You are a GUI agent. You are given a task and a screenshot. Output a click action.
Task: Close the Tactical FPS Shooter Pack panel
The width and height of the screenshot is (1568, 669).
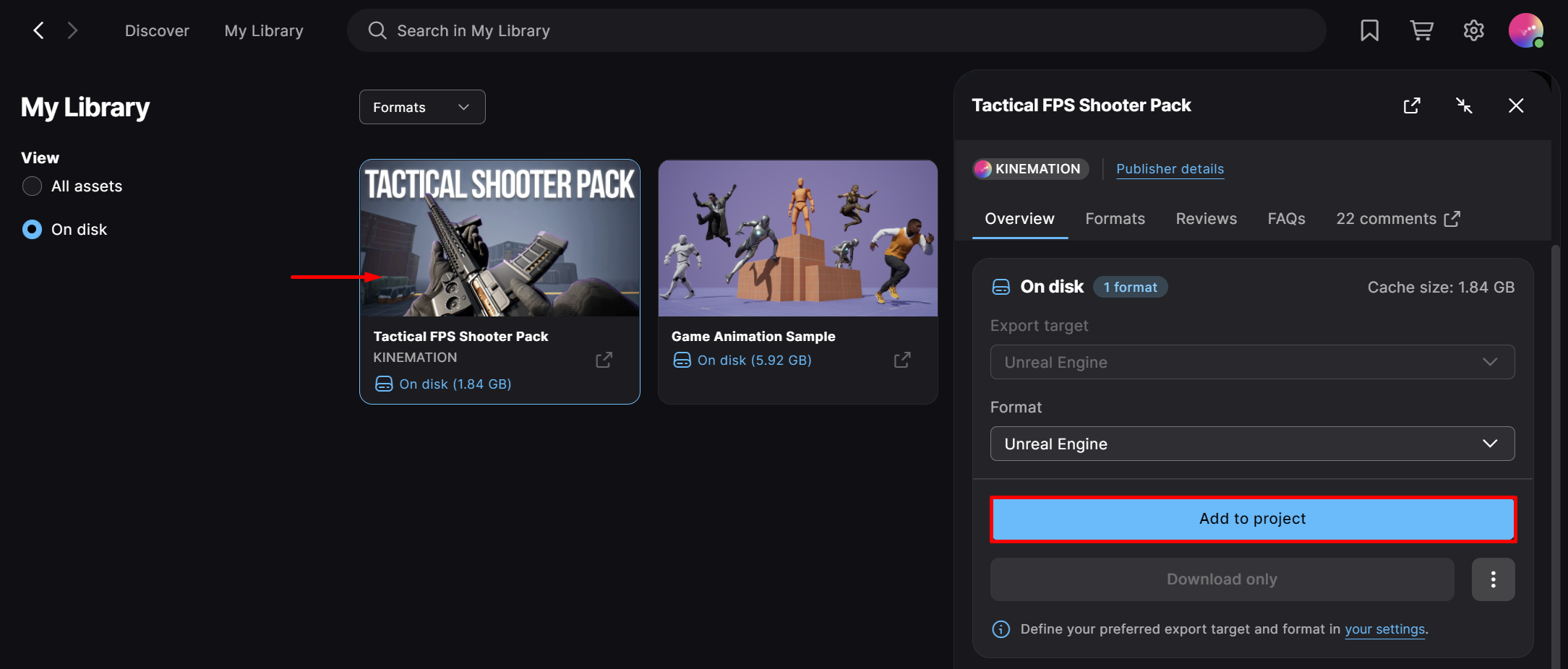(x=1516, y=105)
